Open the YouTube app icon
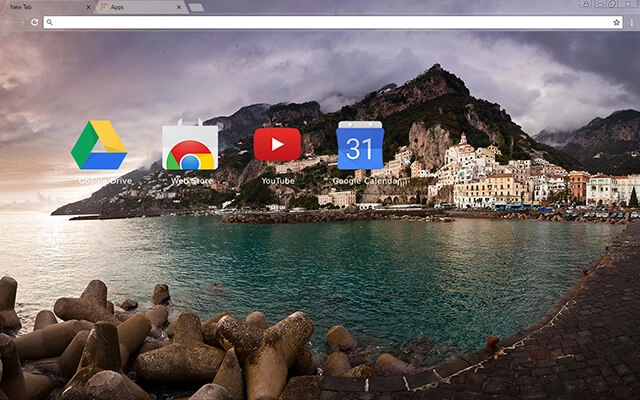This screenshot has width=640, height=400. pyautogui.click(x=277, y=144)
